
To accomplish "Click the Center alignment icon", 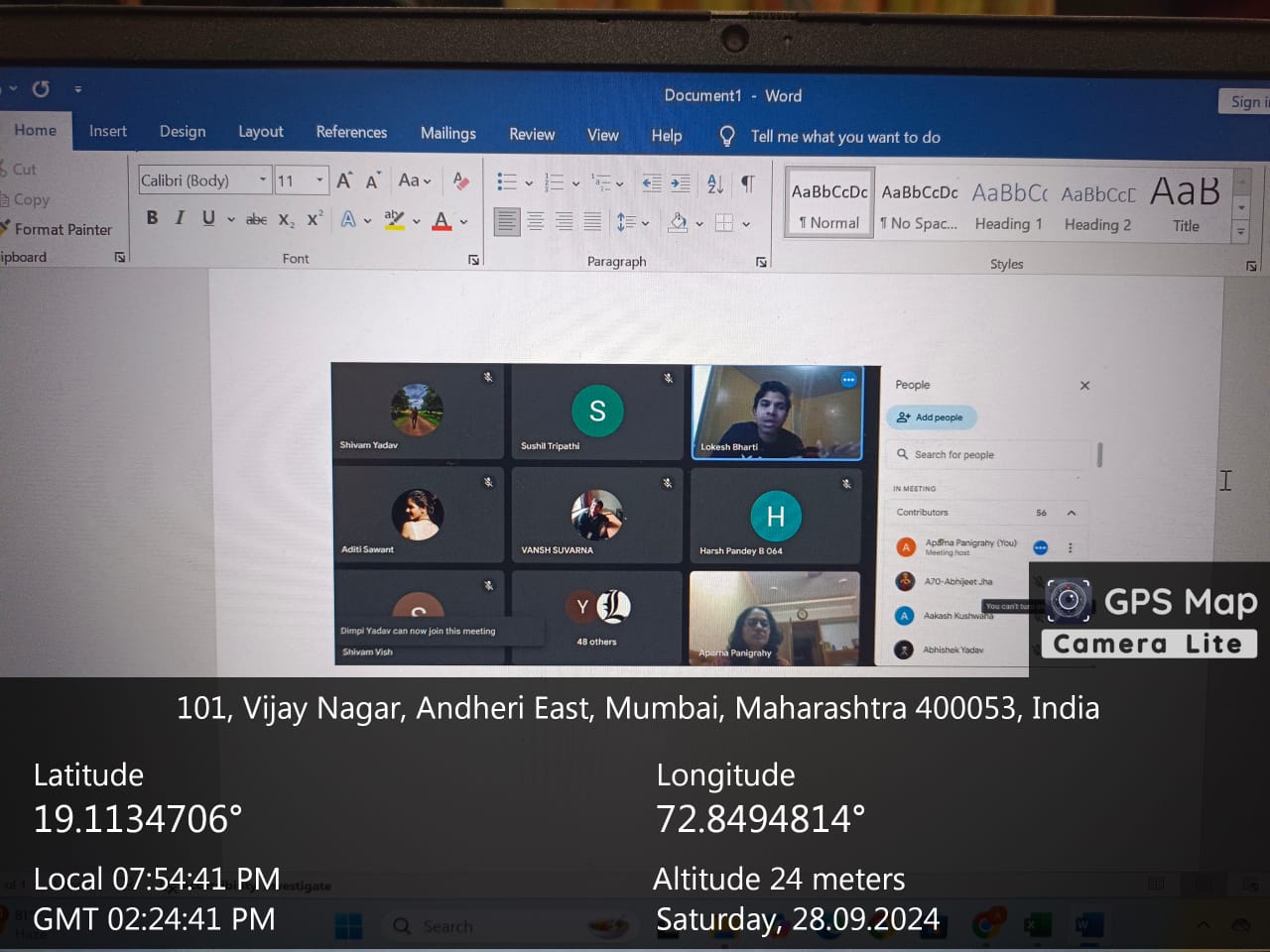I will (x=536, y=222).
